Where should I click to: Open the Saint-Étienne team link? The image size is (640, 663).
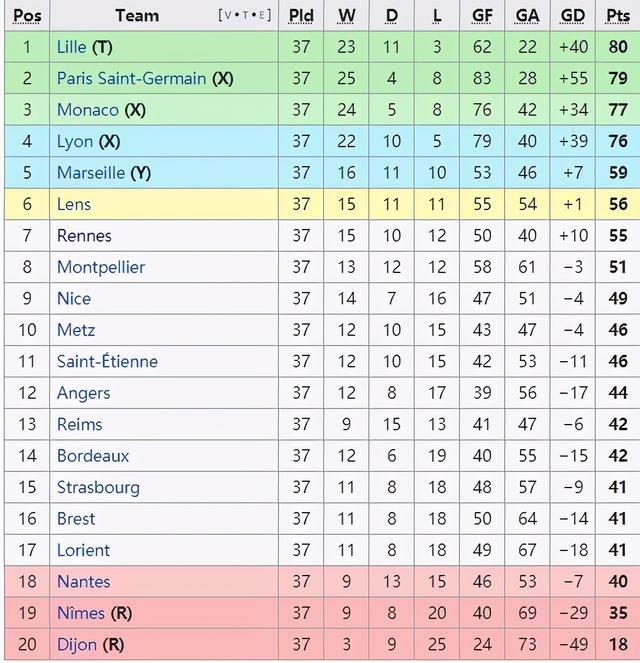pyautogui.click(x=107, y=362)
